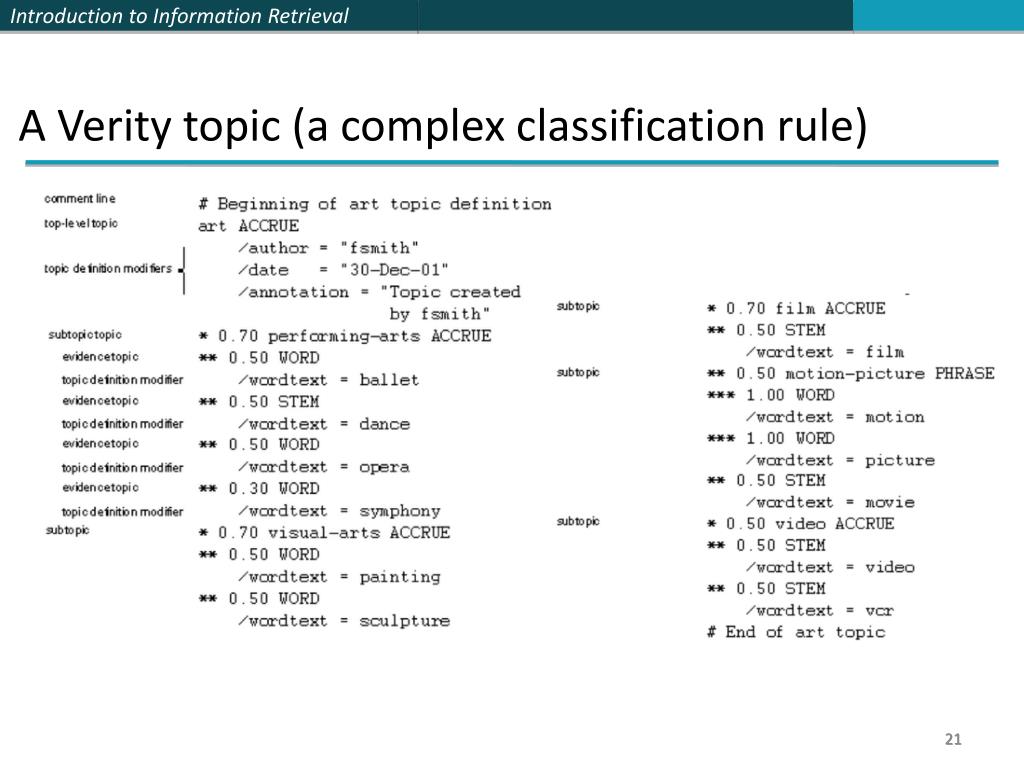Select the "/wordtext = painting" line

[x=340, y=577]
